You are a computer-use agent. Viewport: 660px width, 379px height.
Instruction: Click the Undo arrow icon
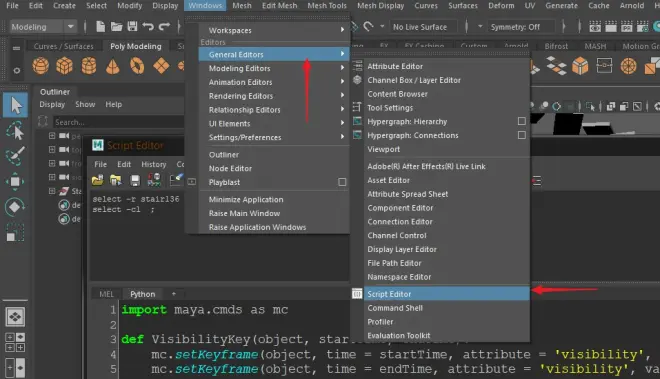148,27
